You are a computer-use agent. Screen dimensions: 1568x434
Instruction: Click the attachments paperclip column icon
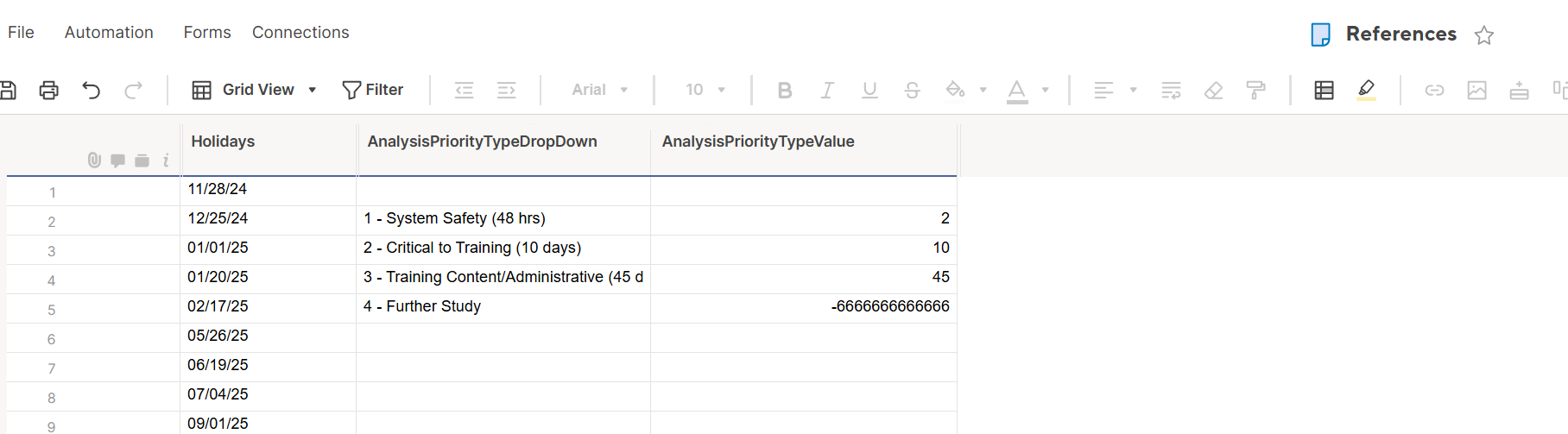pos(94,160)
